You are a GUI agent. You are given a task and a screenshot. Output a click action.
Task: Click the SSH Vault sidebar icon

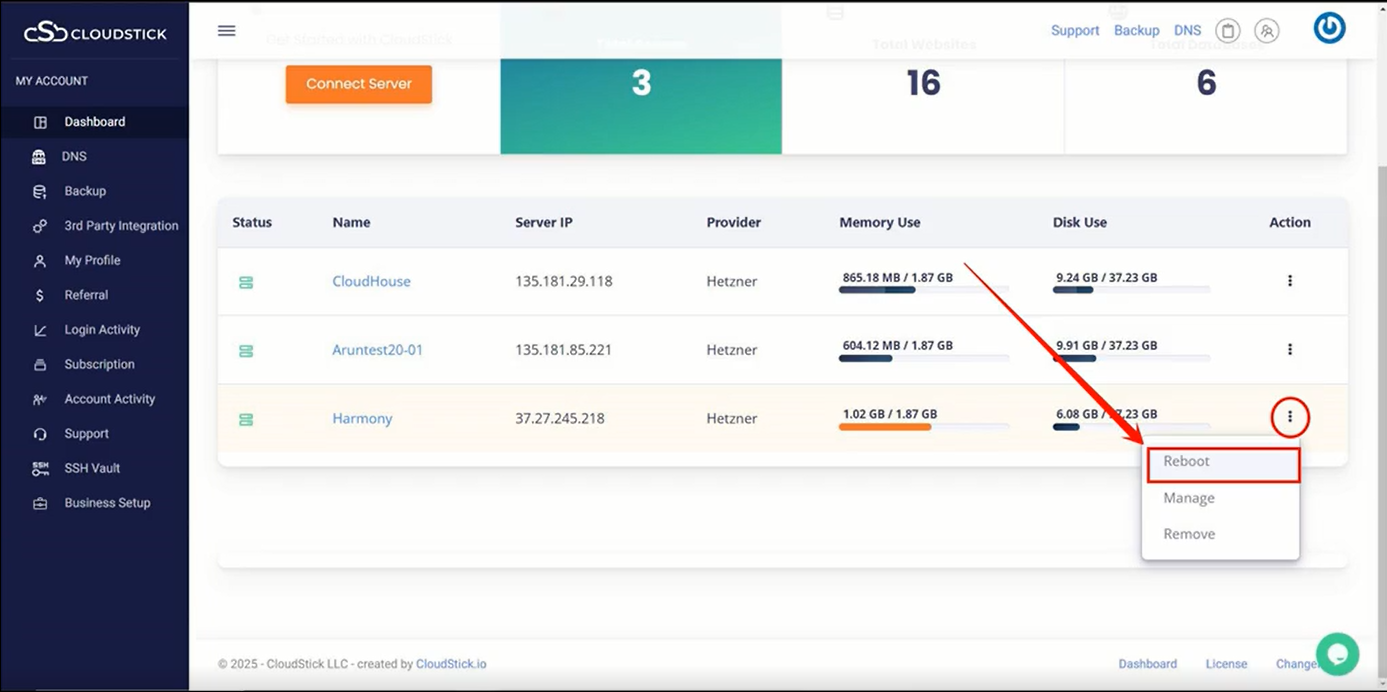click(x=40, y=468)
